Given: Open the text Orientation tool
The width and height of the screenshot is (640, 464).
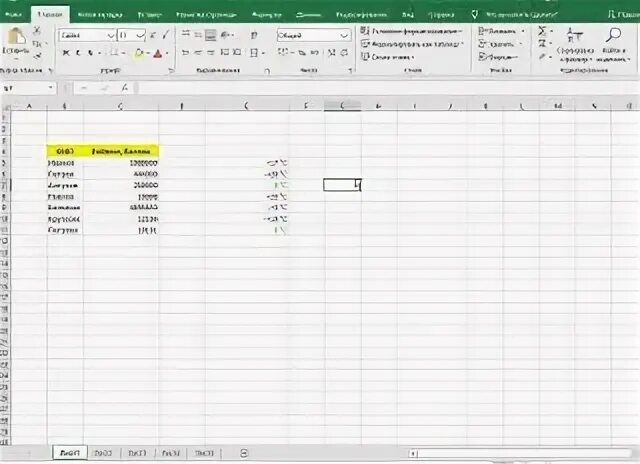Looking at the screenshot, I should coord(226,35).
